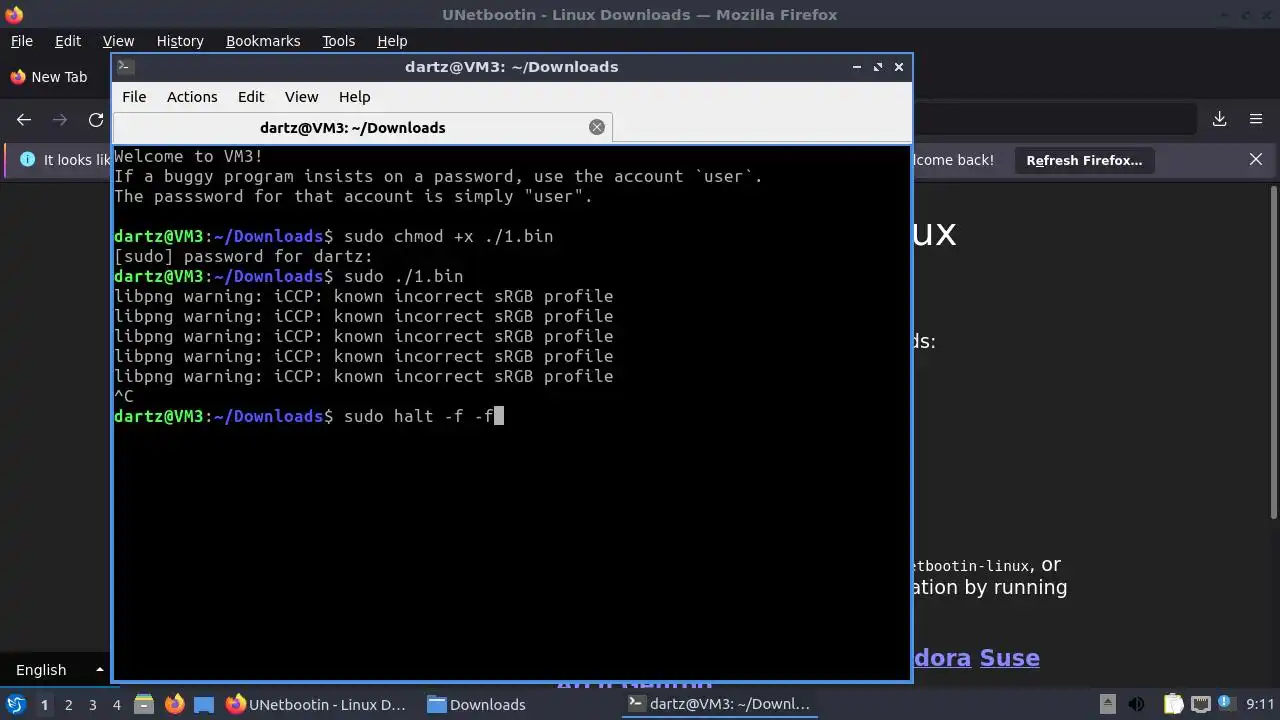Viewport: 1280px width, 720px height.
Task: Click the info icon in notification bar
Action: 27,160
